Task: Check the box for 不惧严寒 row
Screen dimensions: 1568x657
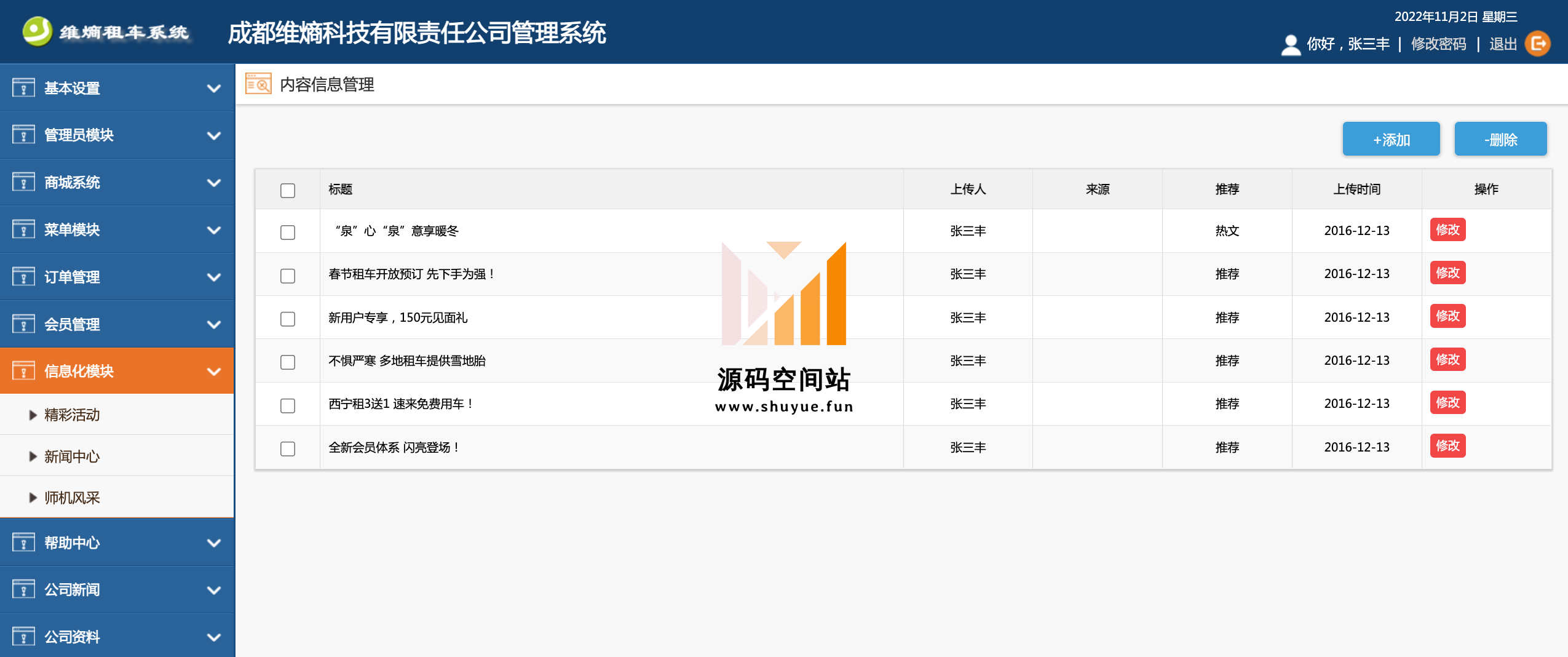Action: point(288,362)
